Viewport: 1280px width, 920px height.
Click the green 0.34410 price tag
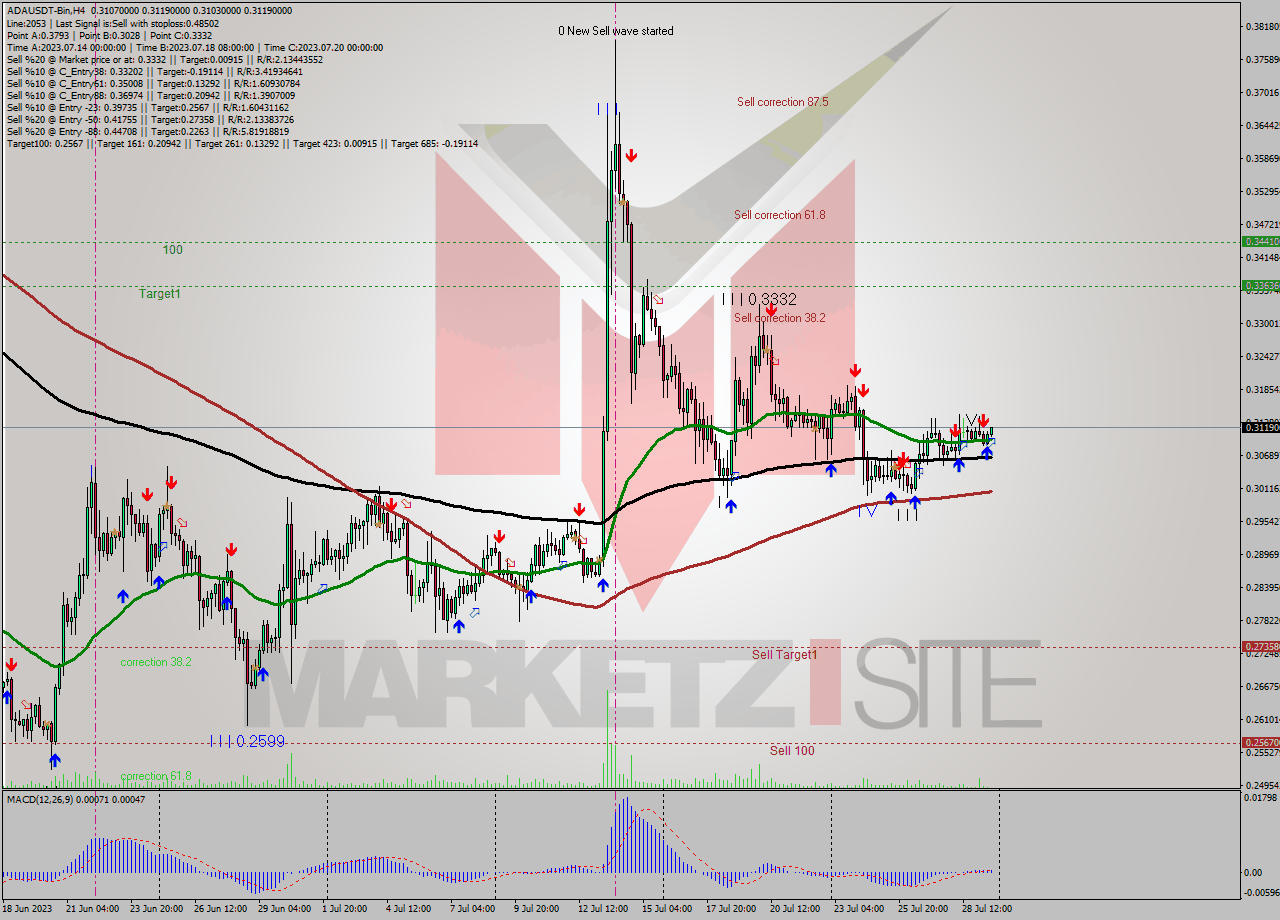point(1260,241)
